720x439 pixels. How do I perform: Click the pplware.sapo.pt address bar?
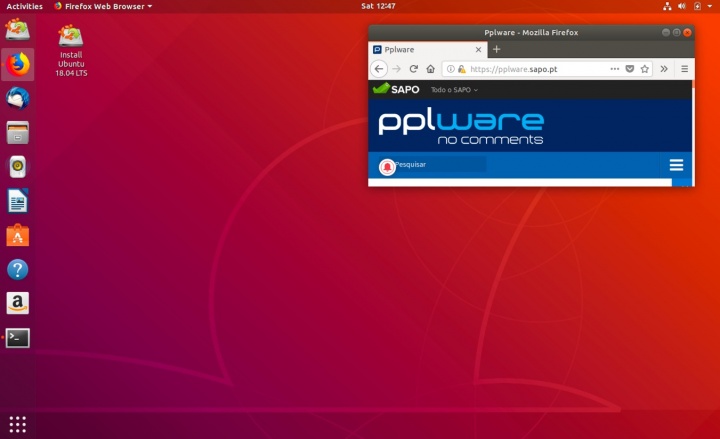[x=530, y=69]
